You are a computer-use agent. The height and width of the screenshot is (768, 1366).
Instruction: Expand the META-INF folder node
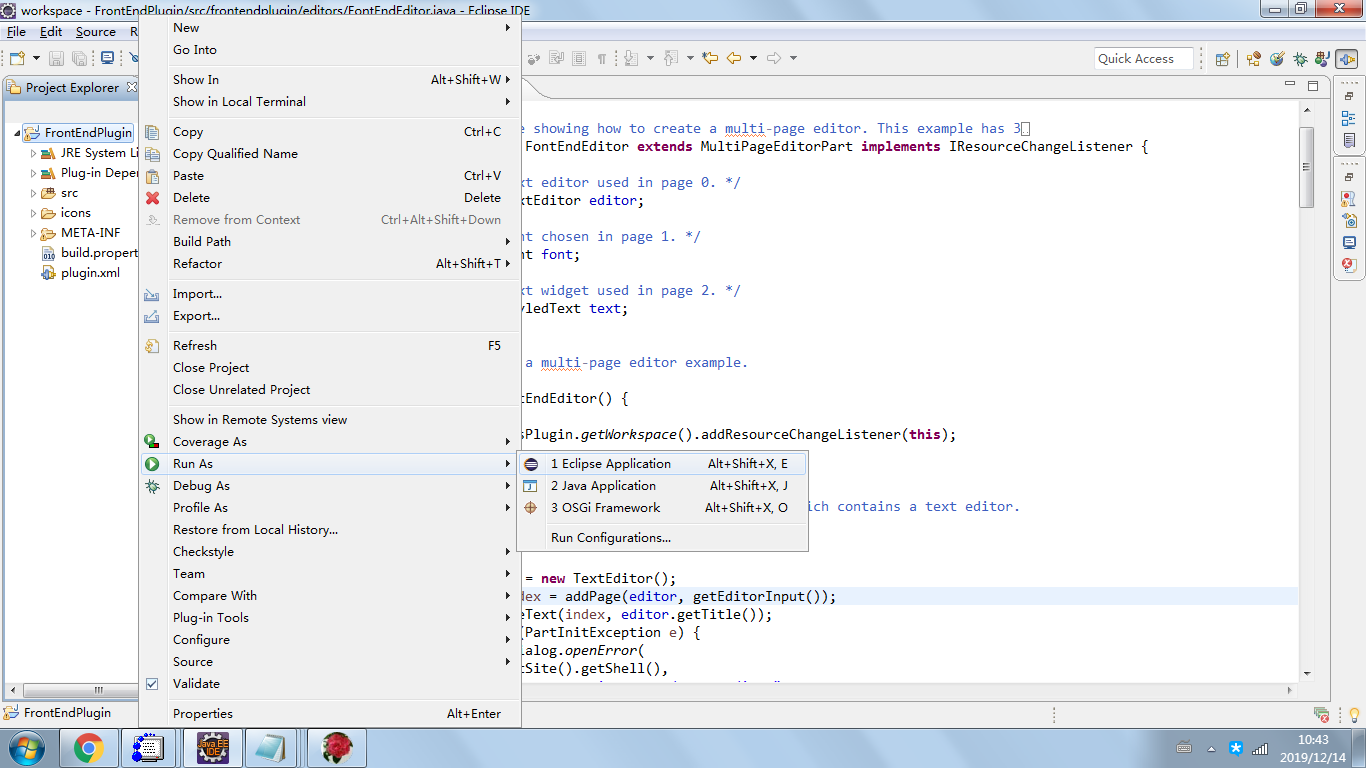(x=33, y=233)
